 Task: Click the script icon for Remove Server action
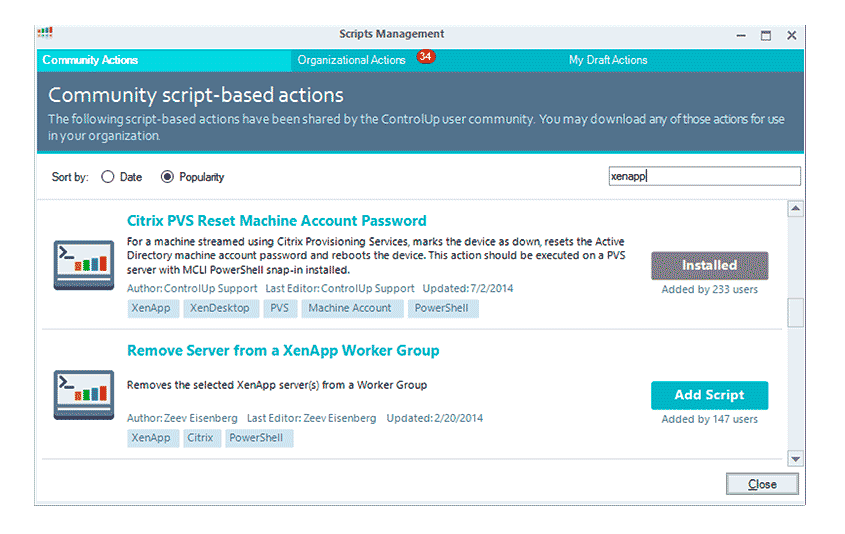tap(84, 395)
